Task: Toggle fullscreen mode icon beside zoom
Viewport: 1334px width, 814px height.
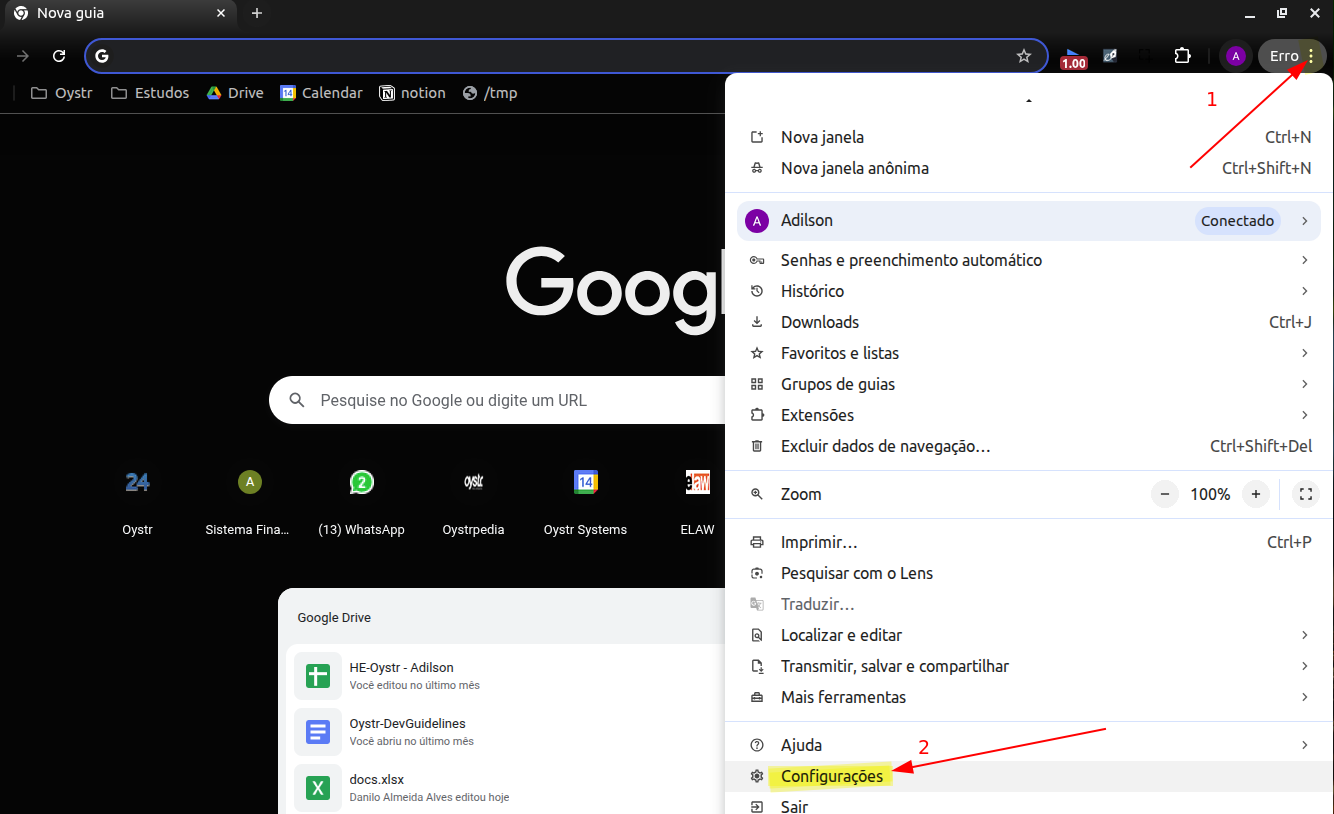Action: tap(1305, 494)
